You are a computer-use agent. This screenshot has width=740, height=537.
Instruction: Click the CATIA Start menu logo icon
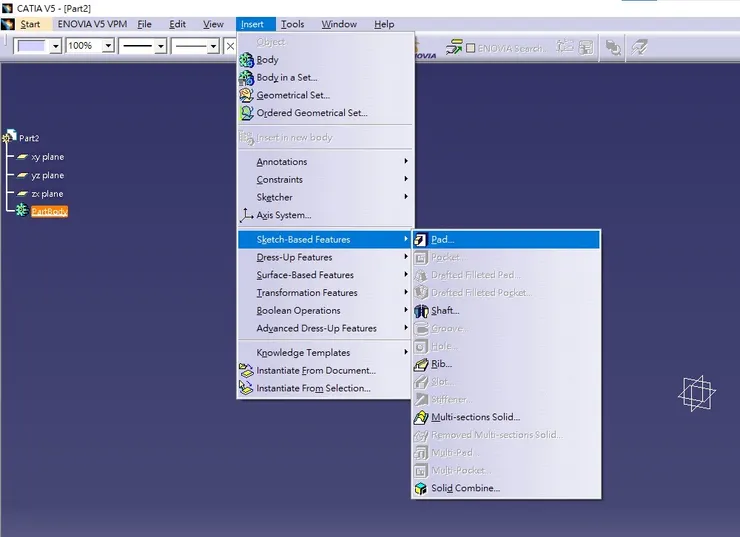point(8,24)
